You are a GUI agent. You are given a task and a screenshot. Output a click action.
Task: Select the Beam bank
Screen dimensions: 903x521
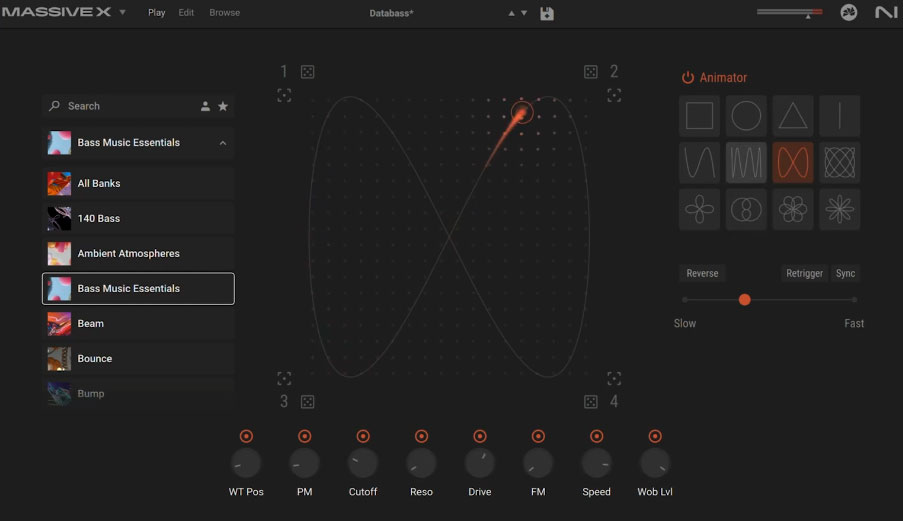(138, 324)
